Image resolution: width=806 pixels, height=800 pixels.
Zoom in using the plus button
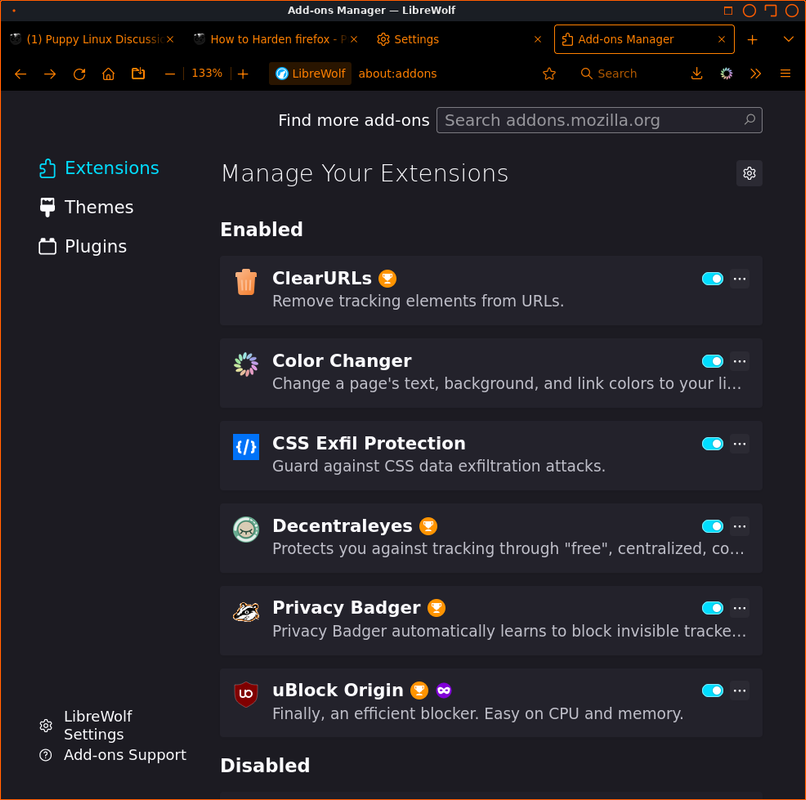(243, 74)
